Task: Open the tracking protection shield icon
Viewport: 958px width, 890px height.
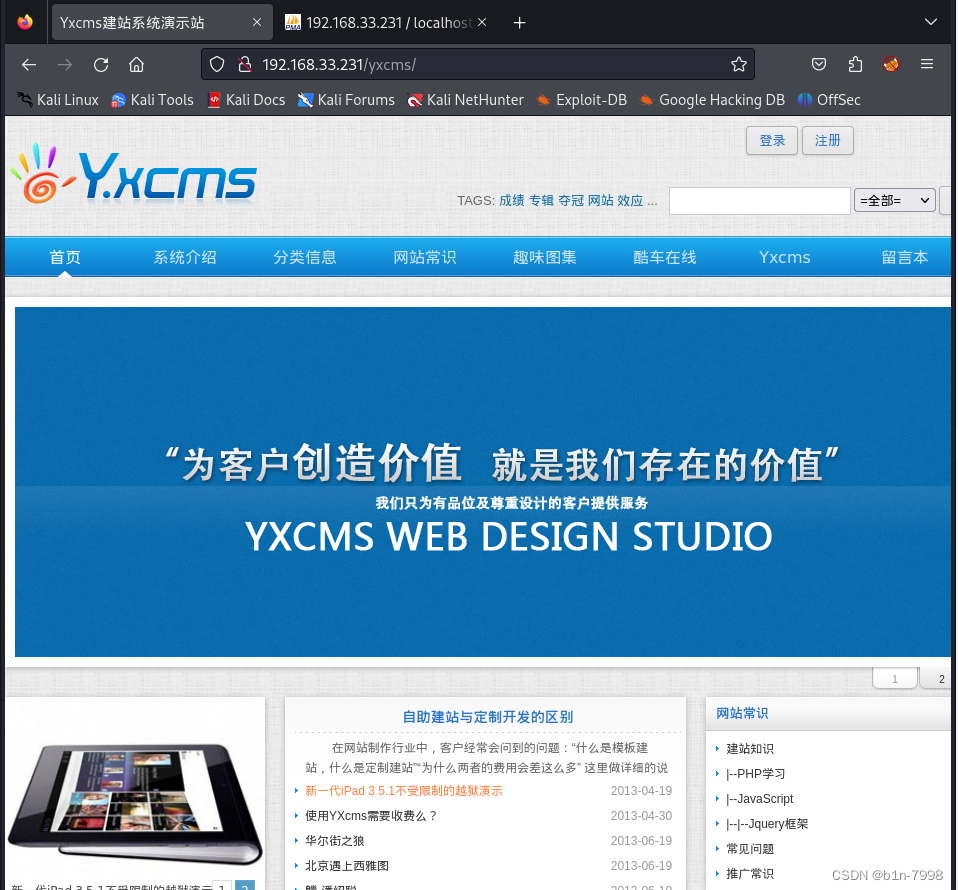Action: [x=217, y=65]
